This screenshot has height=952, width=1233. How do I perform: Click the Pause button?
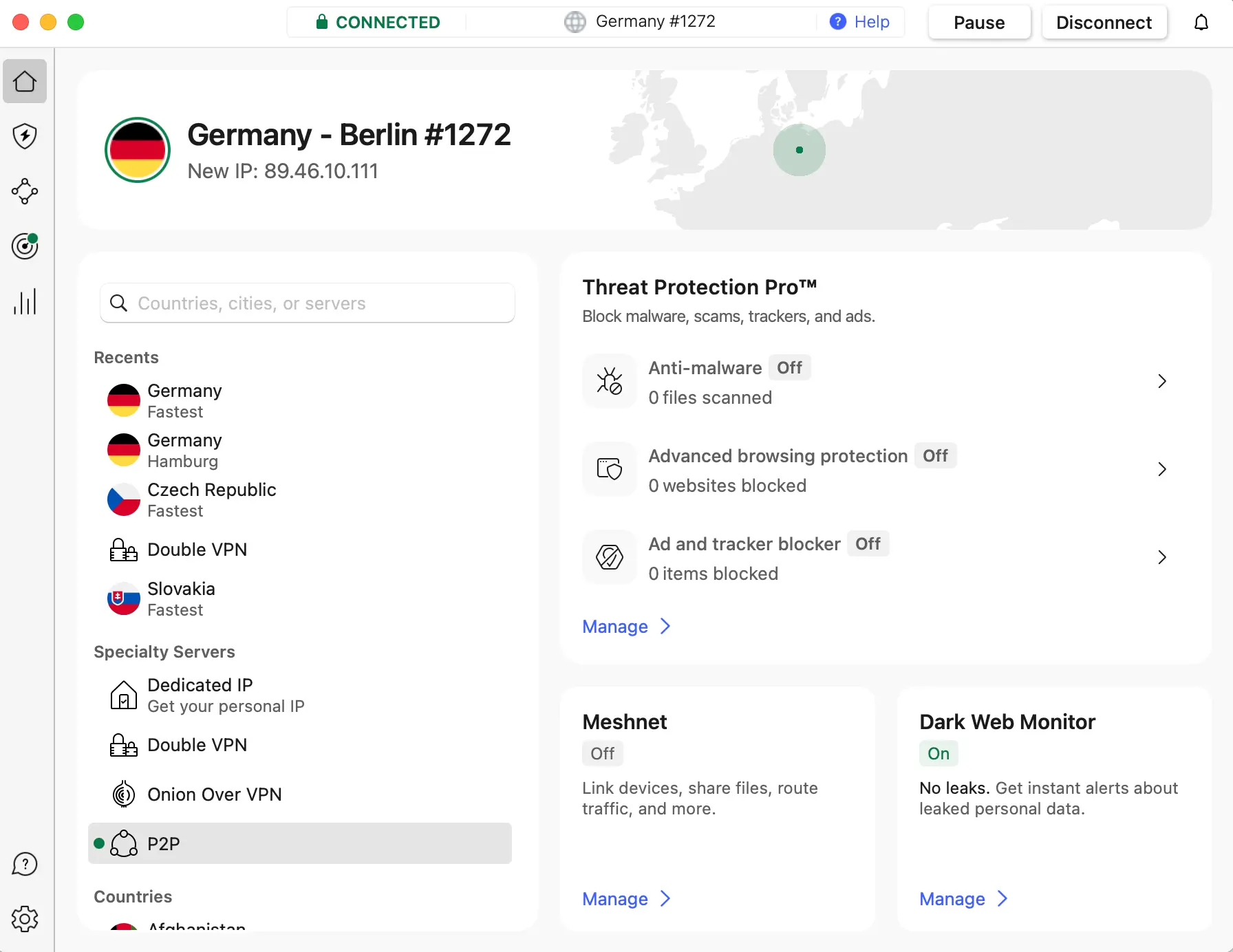[x=979, y=23]
